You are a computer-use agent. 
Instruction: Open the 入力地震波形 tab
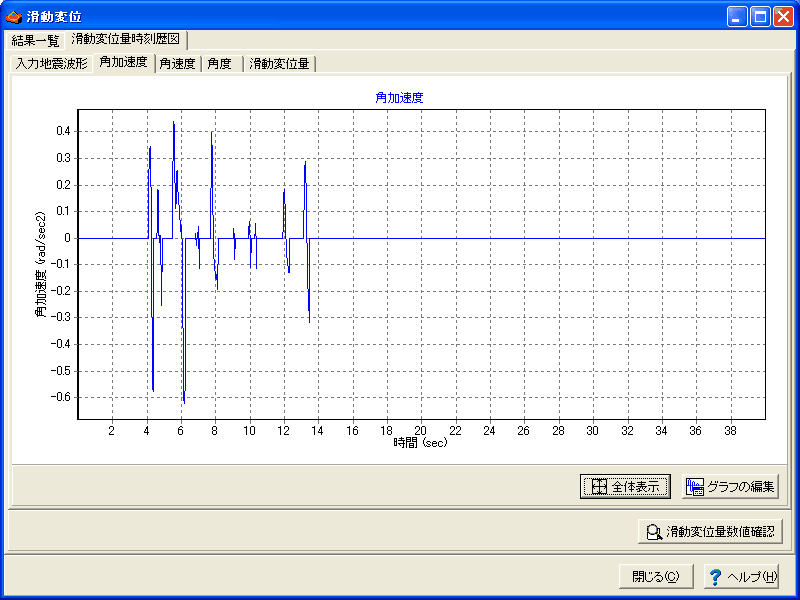click(x=52, y=64)
